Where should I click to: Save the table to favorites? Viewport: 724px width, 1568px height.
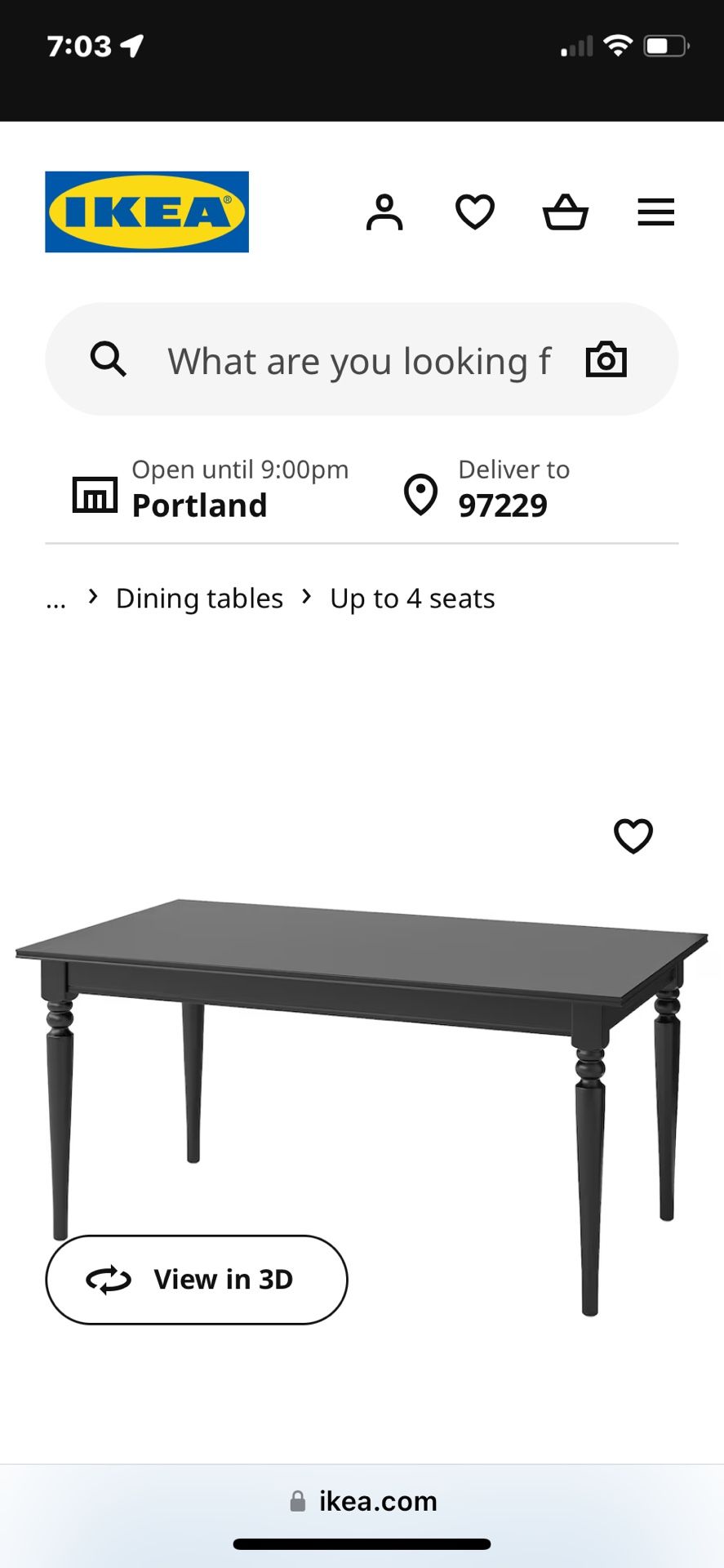(x=633, y=836)
